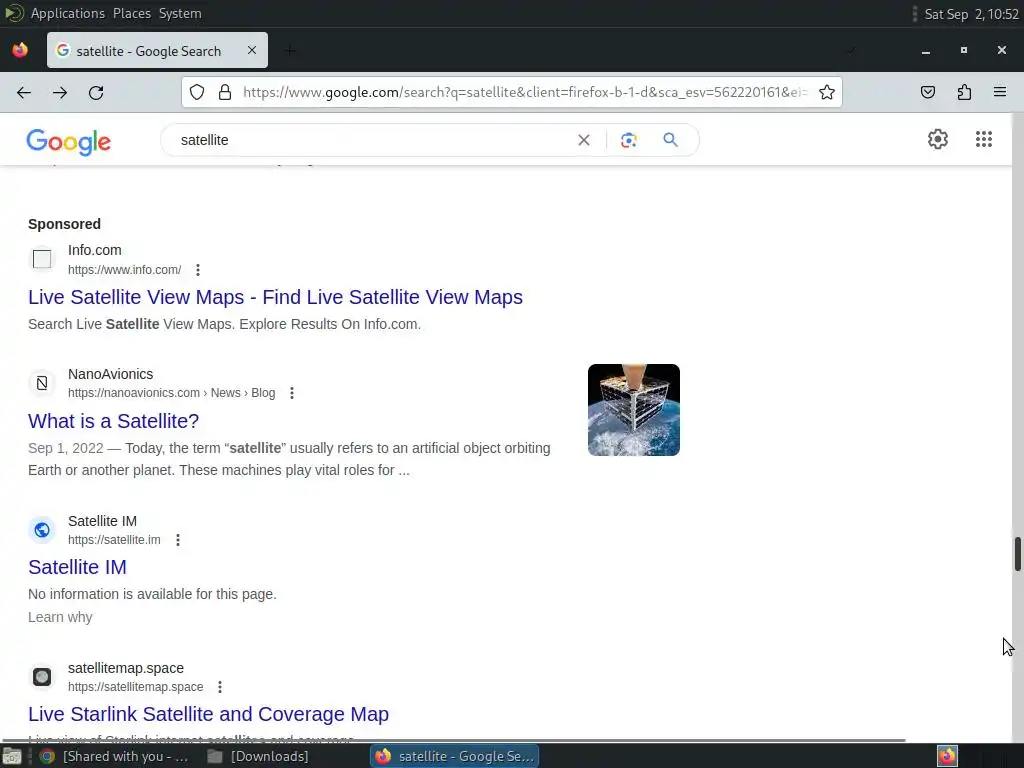
Task: Click the https://www.info.com/ URL text
Action: pyautogui.click(x=125, y=270)
